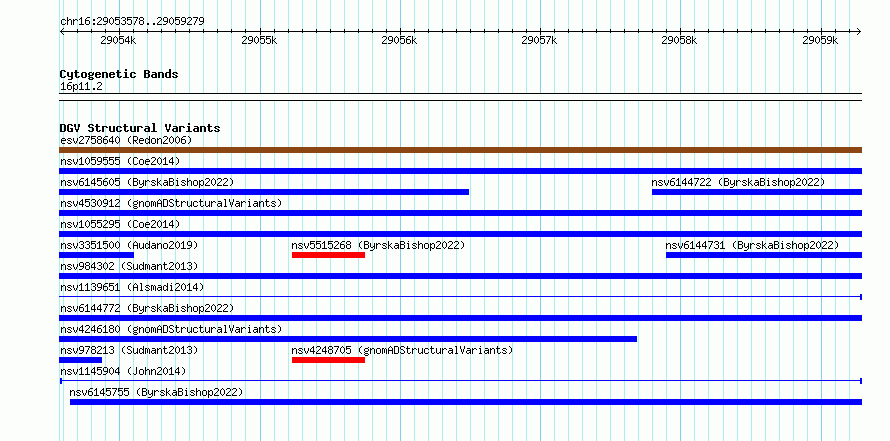Click the ruler's right arrowhead
This screenshot has height=441, width=890.
coord(859,31)
